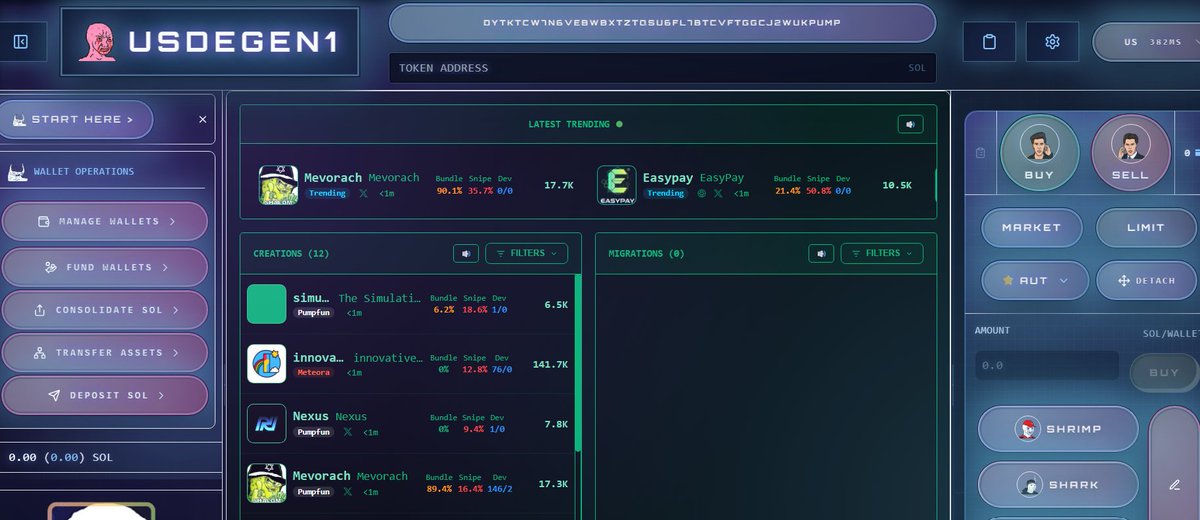The image size is (1200, 520).
Task: Click the Meteora badge under innovative
Action: point(314,372)
